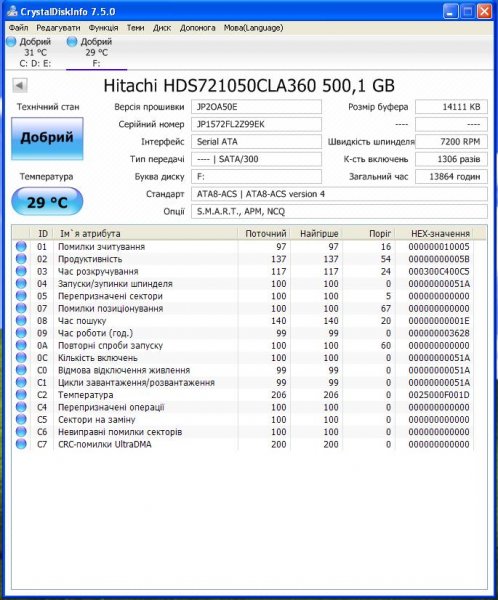This screenshot has width=498, height=600.
Task: Click status icon of attribute C7 CRC-помилки UltraDMA
Action: pyautogui.click(x=21, y=444)
